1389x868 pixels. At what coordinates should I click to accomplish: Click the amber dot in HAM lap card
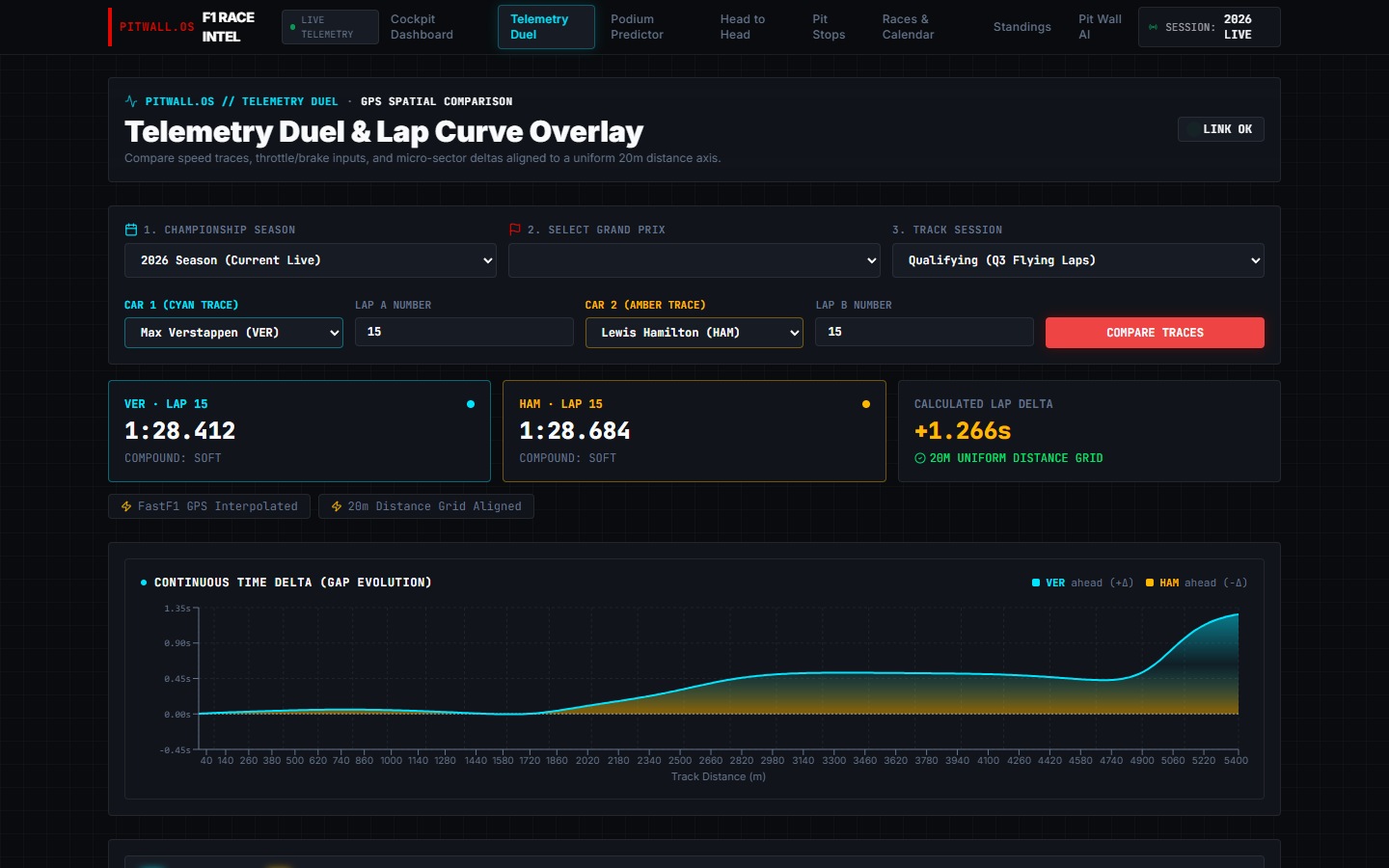866,404
